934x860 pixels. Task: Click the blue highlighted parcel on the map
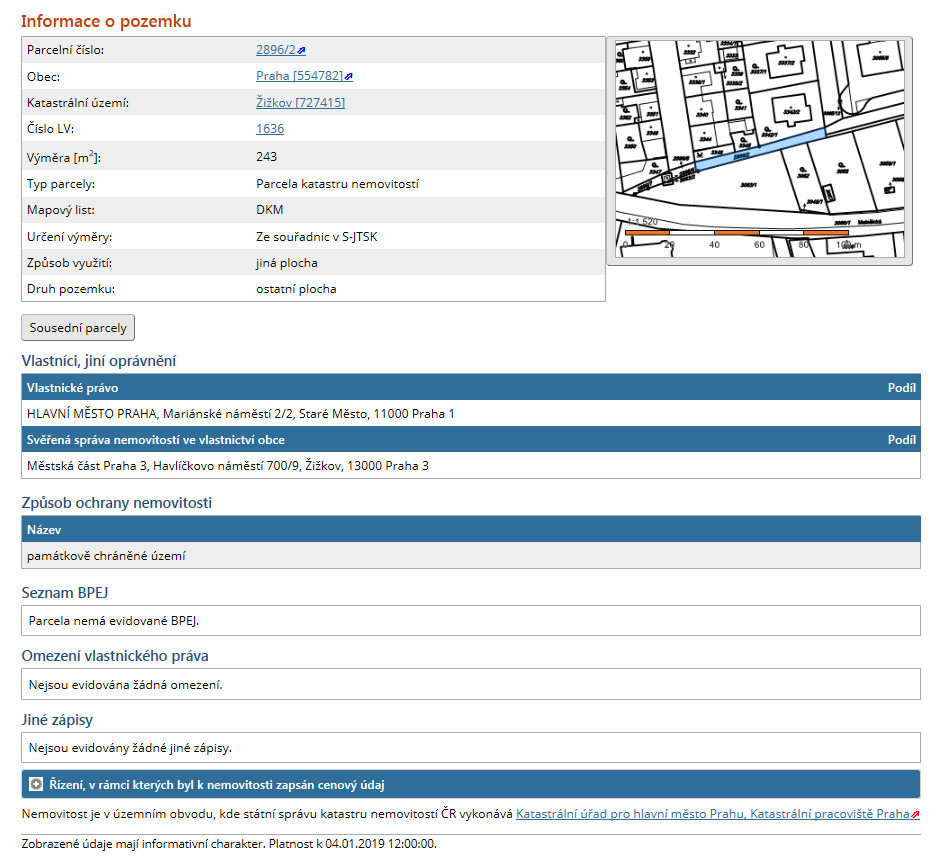pos(760,150)
